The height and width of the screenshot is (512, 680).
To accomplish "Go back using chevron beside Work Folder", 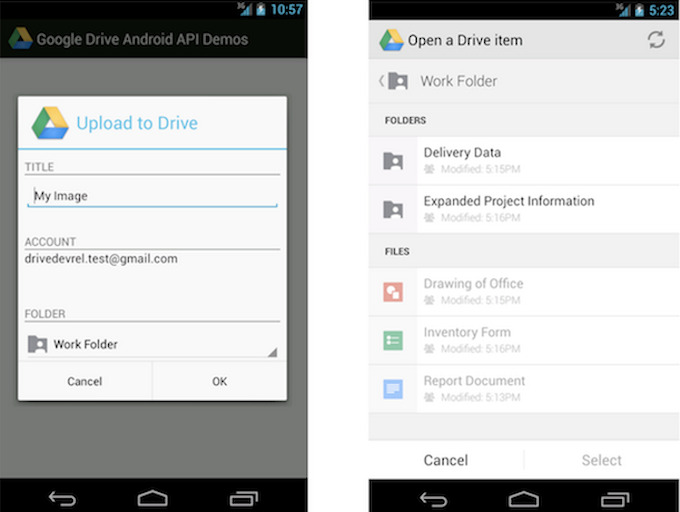I will coord(381,81).
